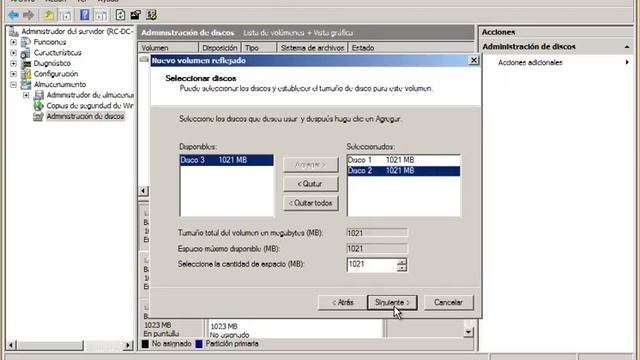The image size is (640, 360).
Task: Click the Administrador del servidor root icon
Action: click(x=14, y=31)
